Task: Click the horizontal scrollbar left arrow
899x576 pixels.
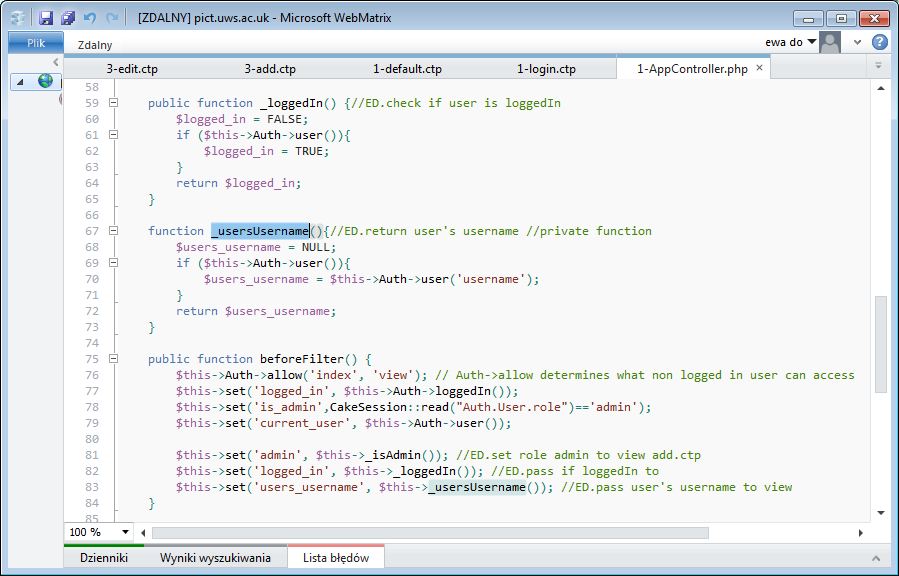Action: click(143, 532)
